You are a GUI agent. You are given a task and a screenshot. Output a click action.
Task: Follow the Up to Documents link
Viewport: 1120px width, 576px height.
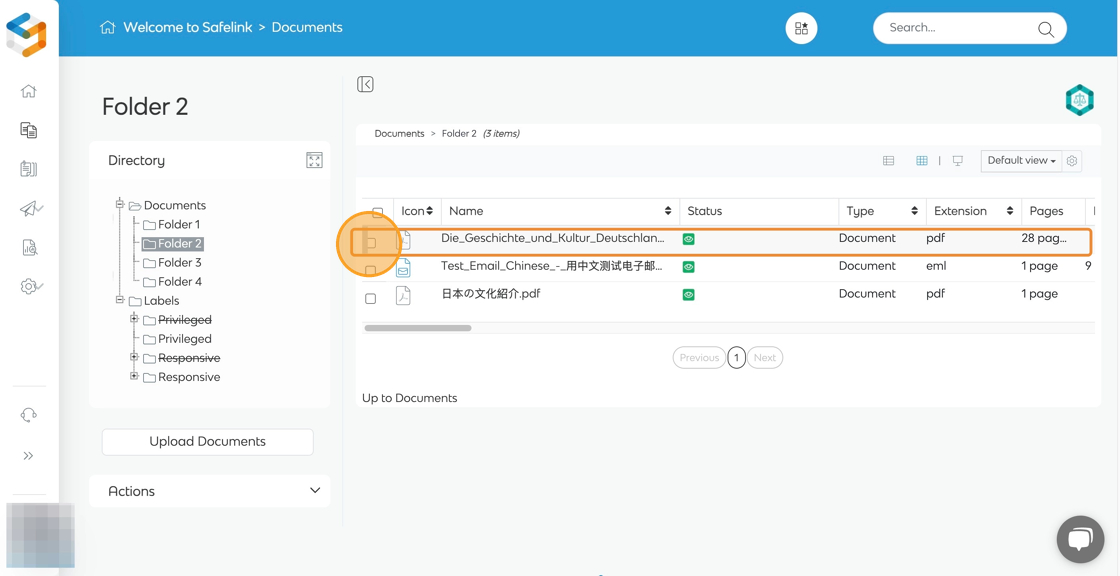409,398
